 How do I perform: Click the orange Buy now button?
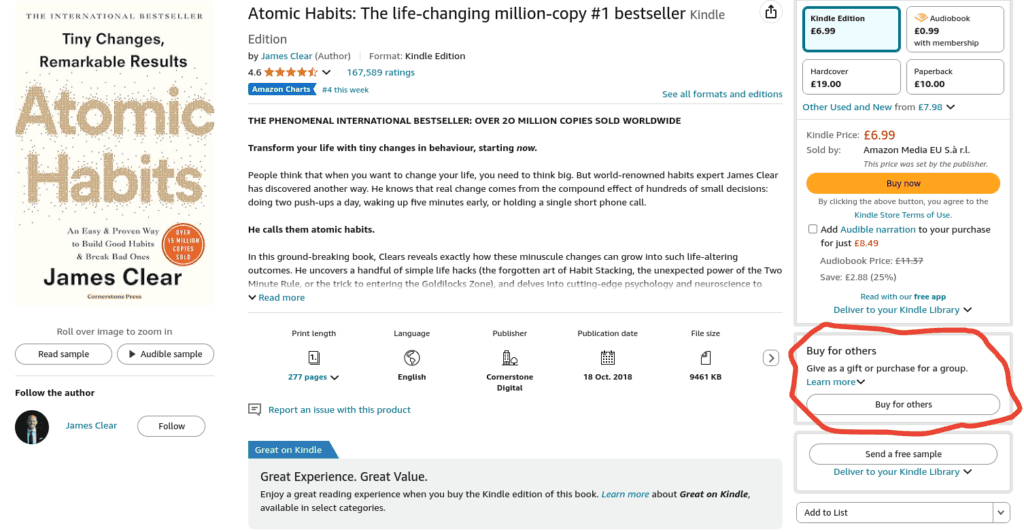pyautogui.click(x=903, y=183)
